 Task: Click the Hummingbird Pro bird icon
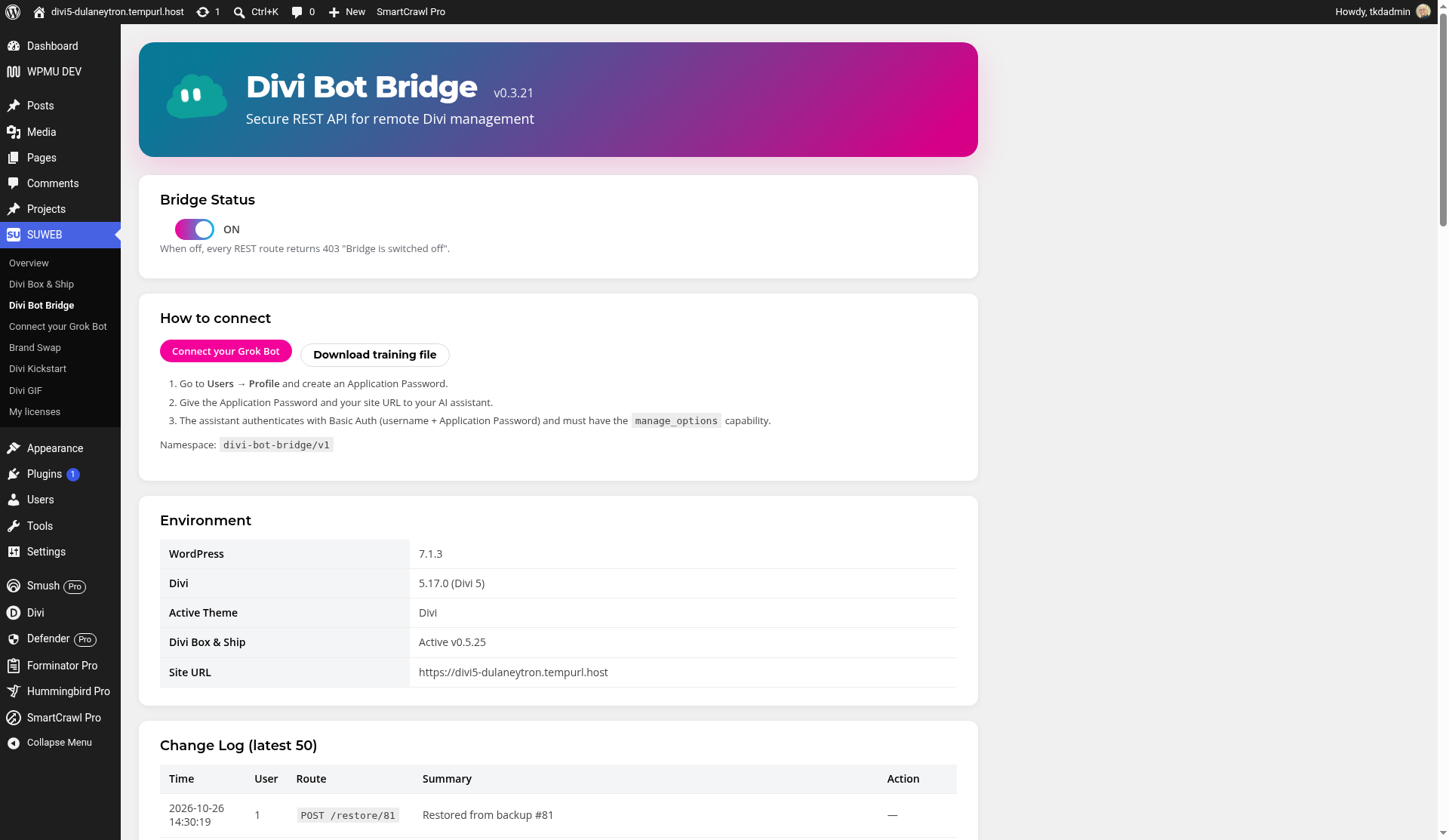click(x=14, y=691)
